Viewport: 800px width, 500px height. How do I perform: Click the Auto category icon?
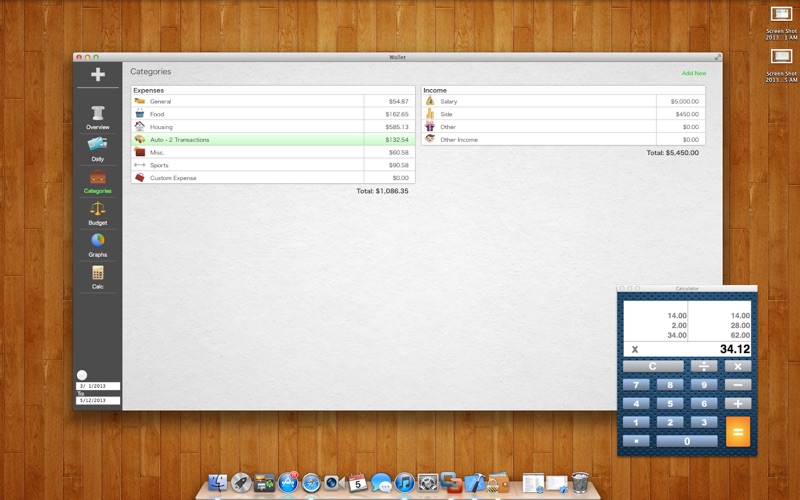click(139, 139)
